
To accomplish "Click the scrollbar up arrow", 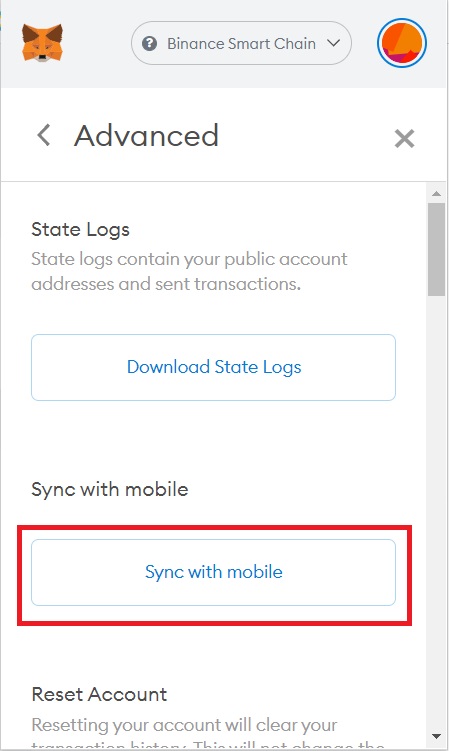I will (x=436, y=193).
